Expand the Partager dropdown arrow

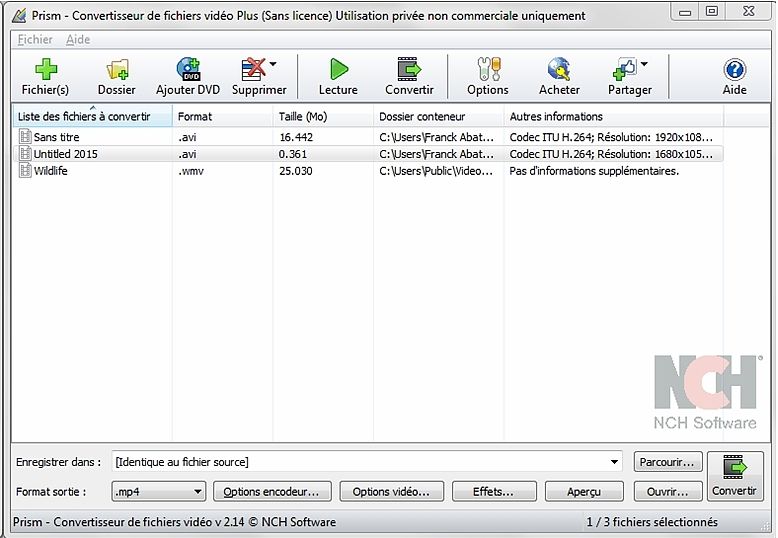pyautogui.click(x=644, y=65)
